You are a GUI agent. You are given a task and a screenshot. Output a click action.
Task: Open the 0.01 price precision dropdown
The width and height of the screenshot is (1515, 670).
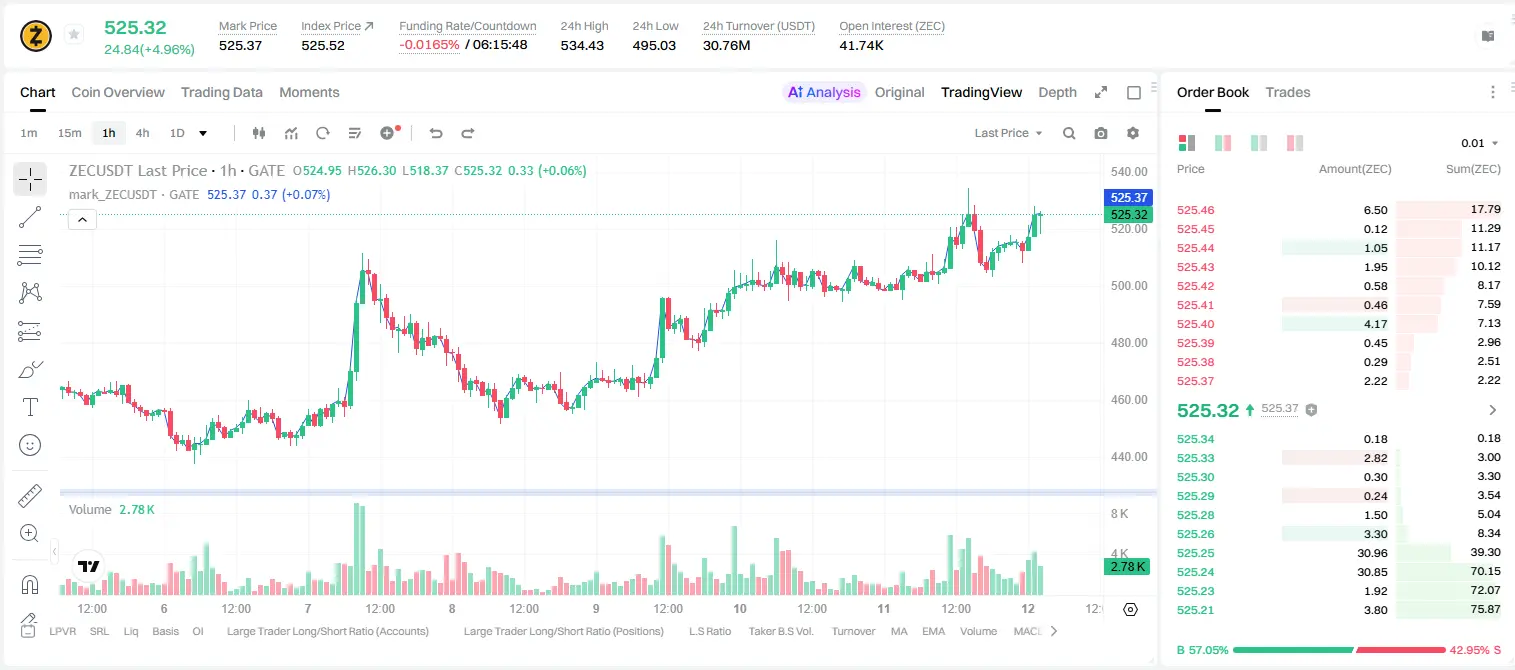(x=1480, y=143)
